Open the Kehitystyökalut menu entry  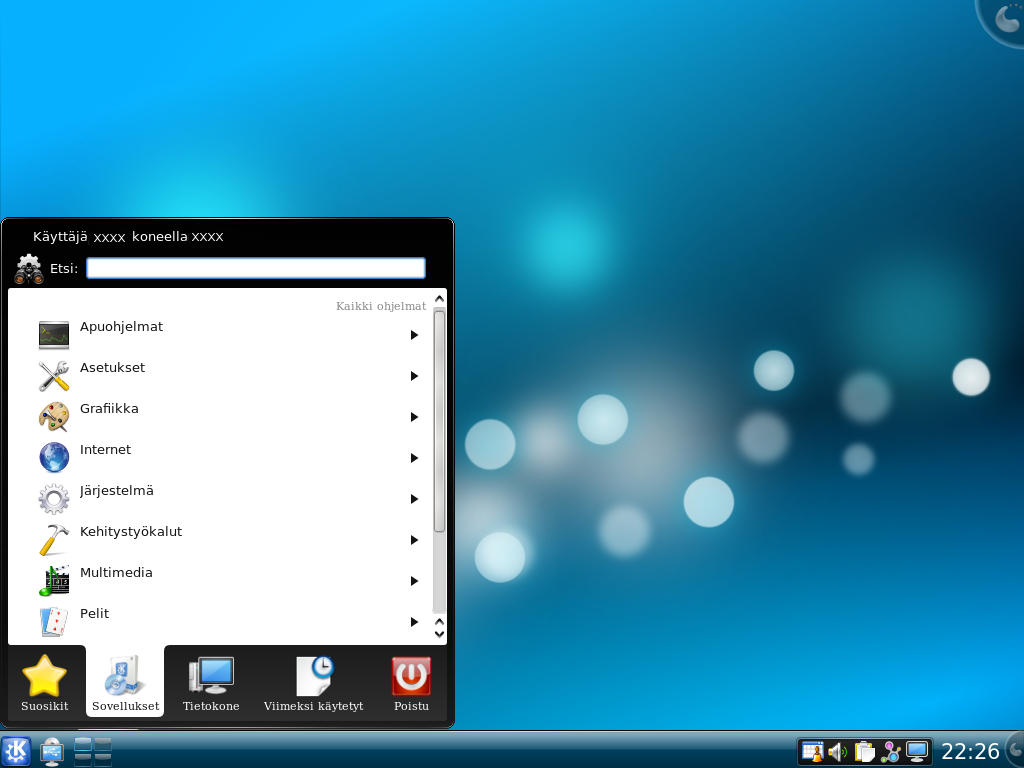[x=131, y=532]
